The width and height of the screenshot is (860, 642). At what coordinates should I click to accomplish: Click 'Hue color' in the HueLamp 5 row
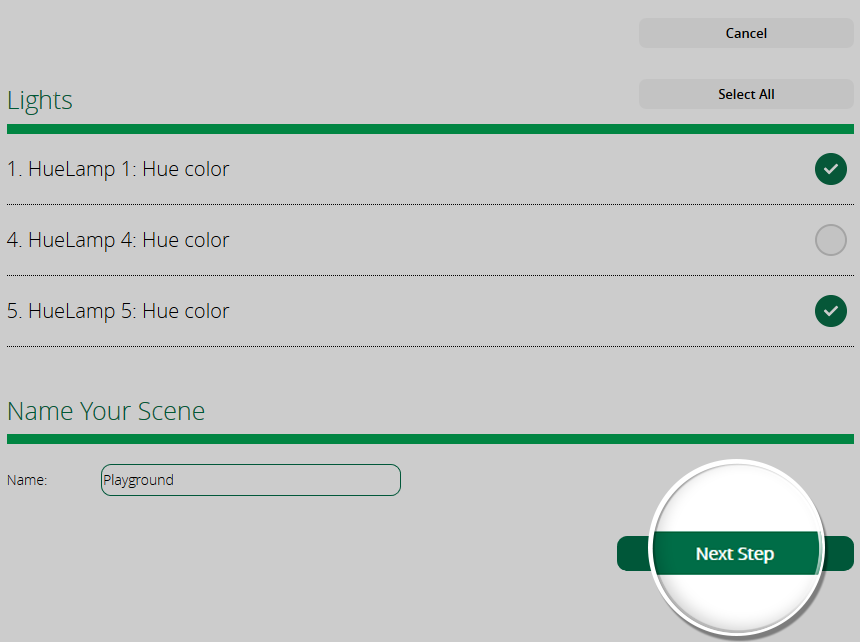(x=185, y=311)
